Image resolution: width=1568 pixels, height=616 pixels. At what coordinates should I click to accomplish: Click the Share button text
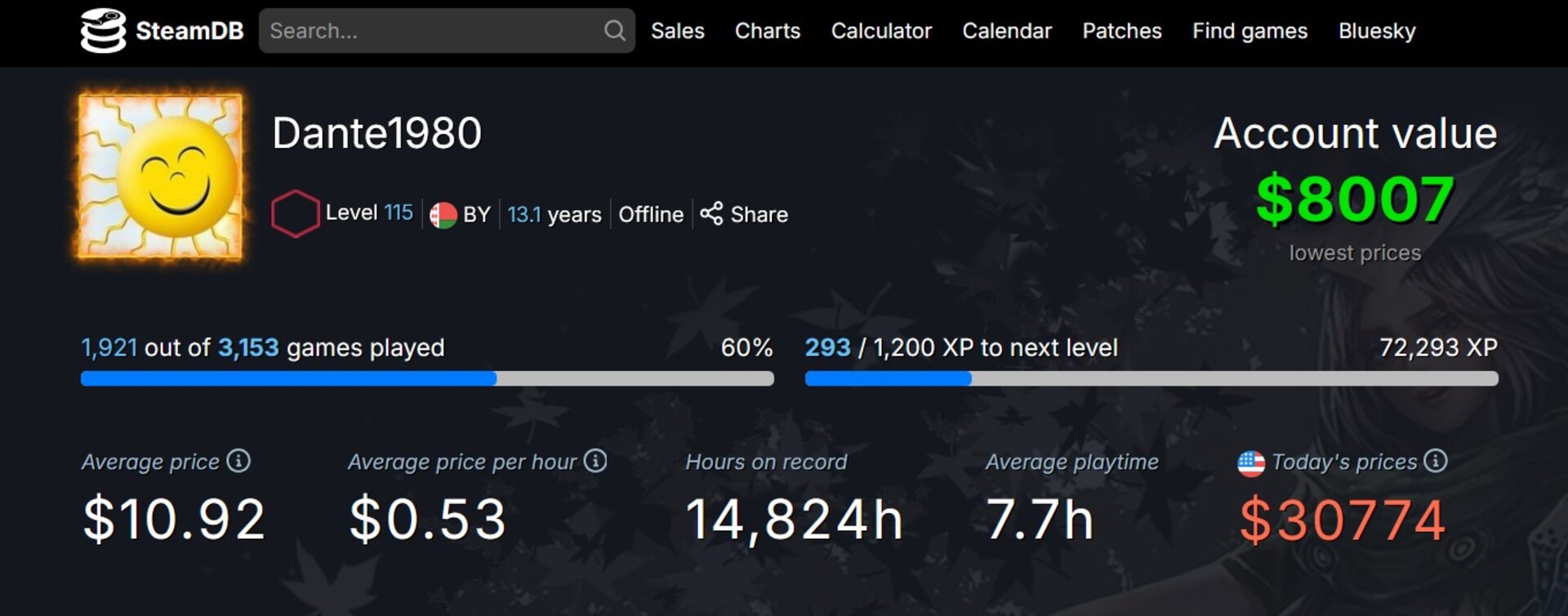point(759,215)
